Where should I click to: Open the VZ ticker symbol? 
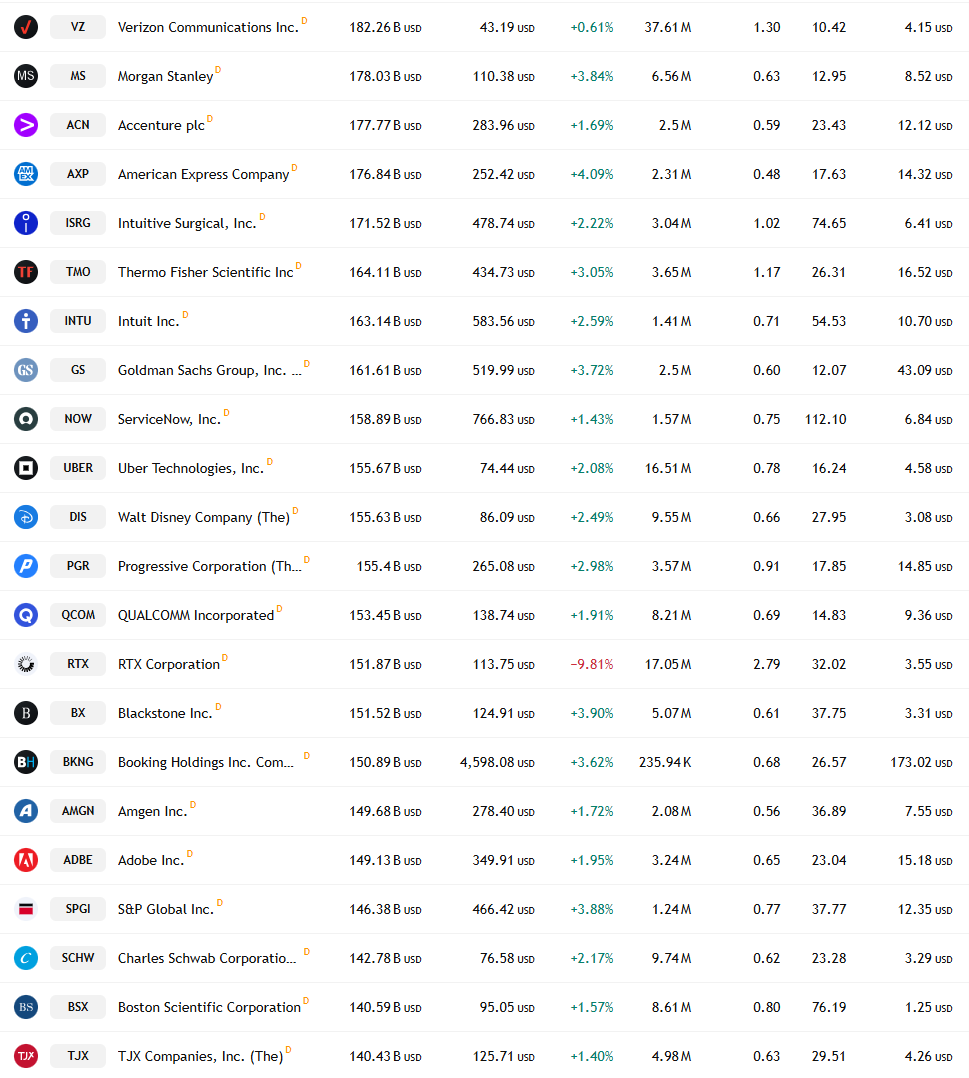pos(78,27)
